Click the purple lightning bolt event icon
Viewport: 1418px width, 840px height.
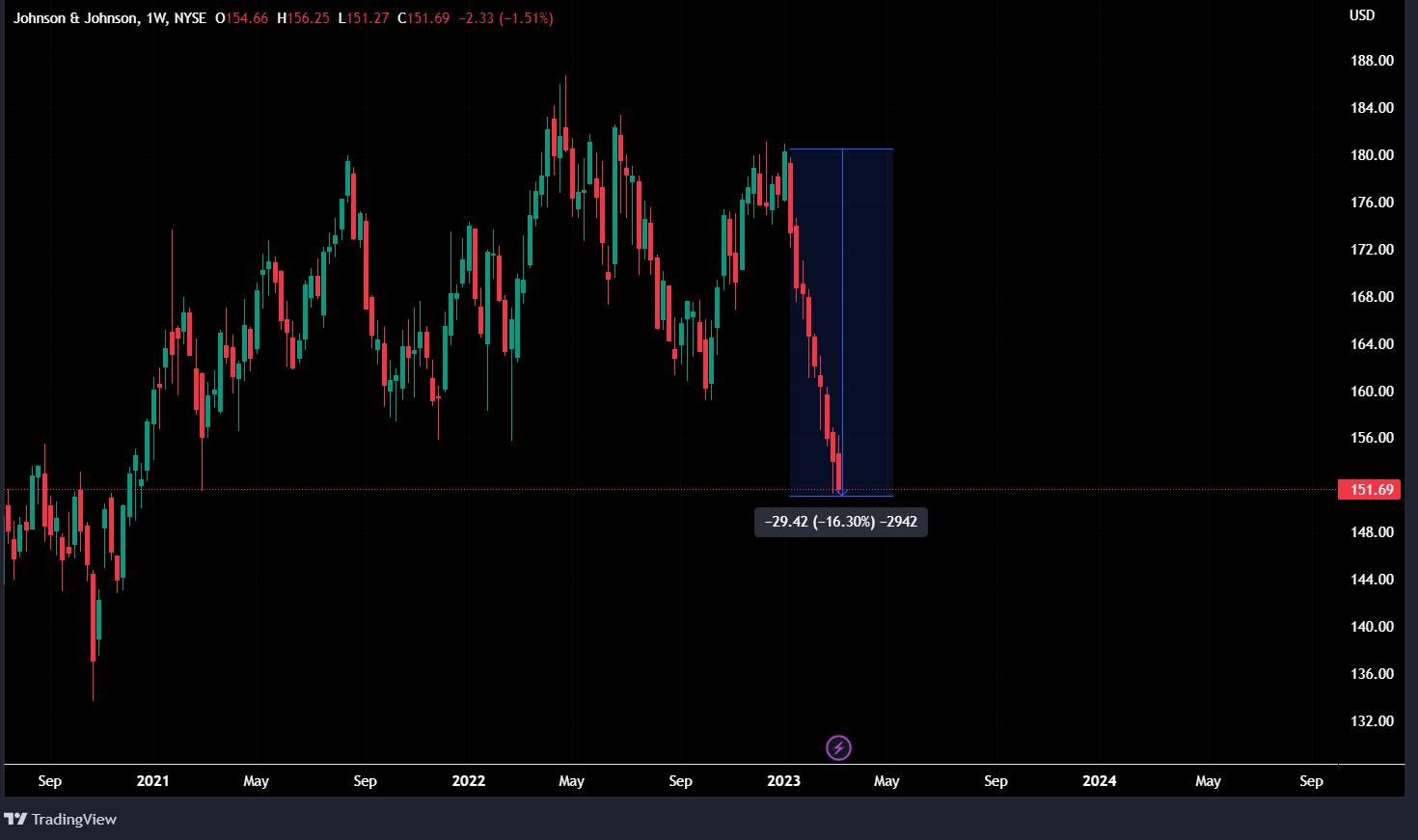pyautogui.click(x=838, y=747)
